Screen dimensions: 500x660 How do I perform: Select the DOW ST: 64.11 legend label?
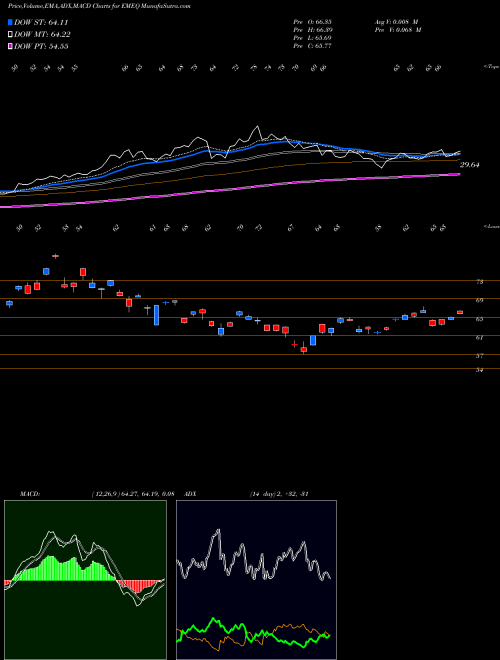[41, 23]
